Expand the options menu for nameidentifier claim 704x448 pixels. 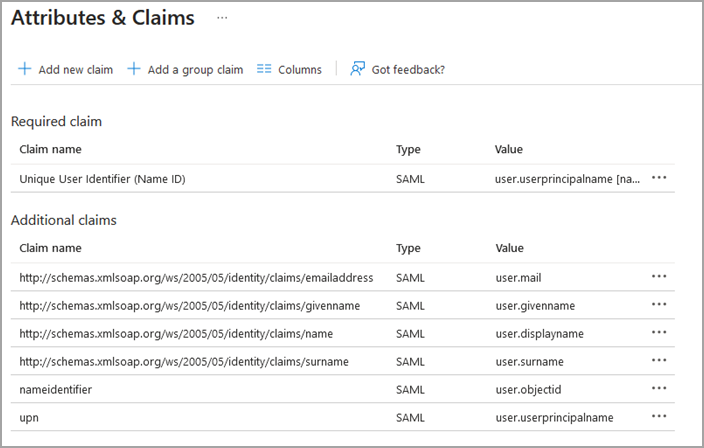click(x=659, y=389)
